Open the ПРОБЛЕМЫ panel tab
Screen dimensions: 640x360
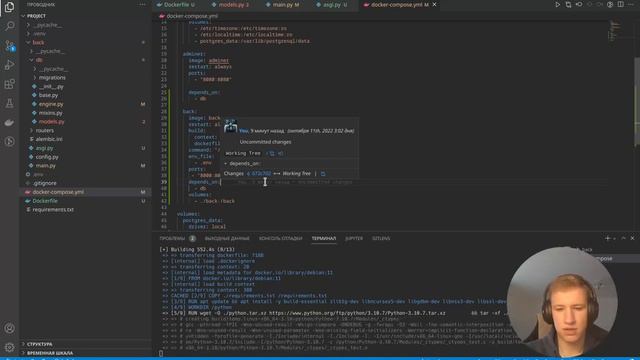[x=172, y=238]
